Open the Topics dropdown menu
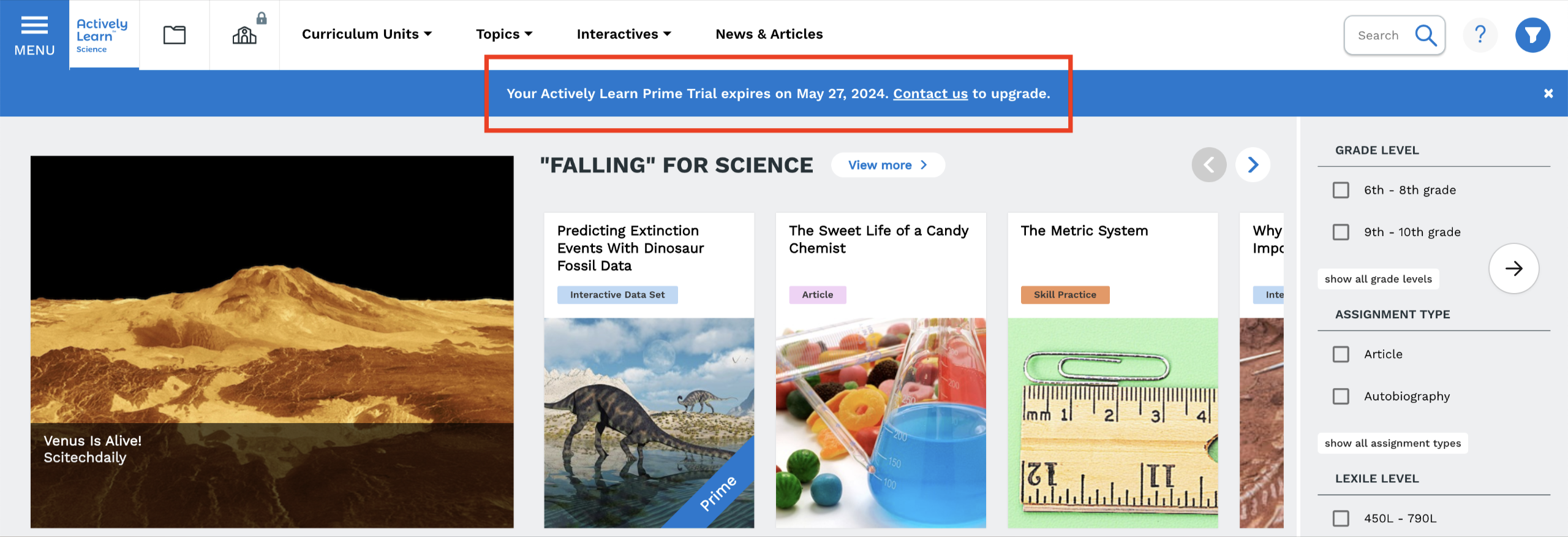Viewport: 1568px width, 537px height. pos(504,34)
